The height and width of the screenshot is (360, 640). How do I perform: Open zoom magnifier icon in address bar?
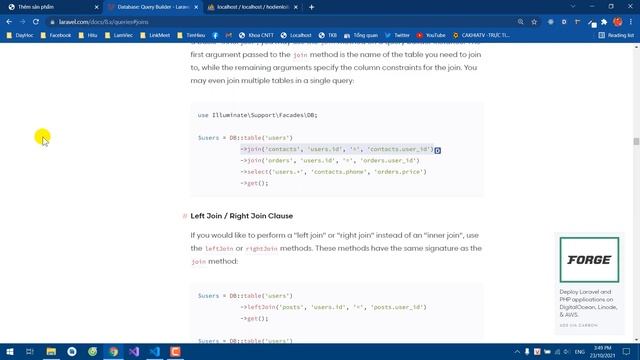pyautogui.click(x=520, y=22)
